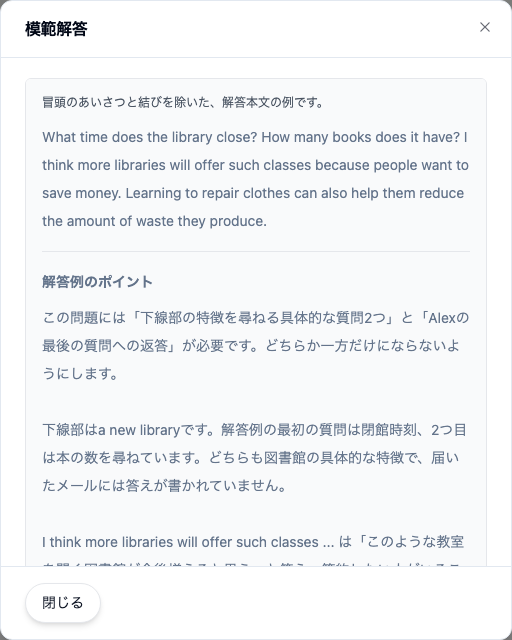512x640 pixels.
Task: Click the sentence "What time does the library close?"
Action: tap(150, 137)
